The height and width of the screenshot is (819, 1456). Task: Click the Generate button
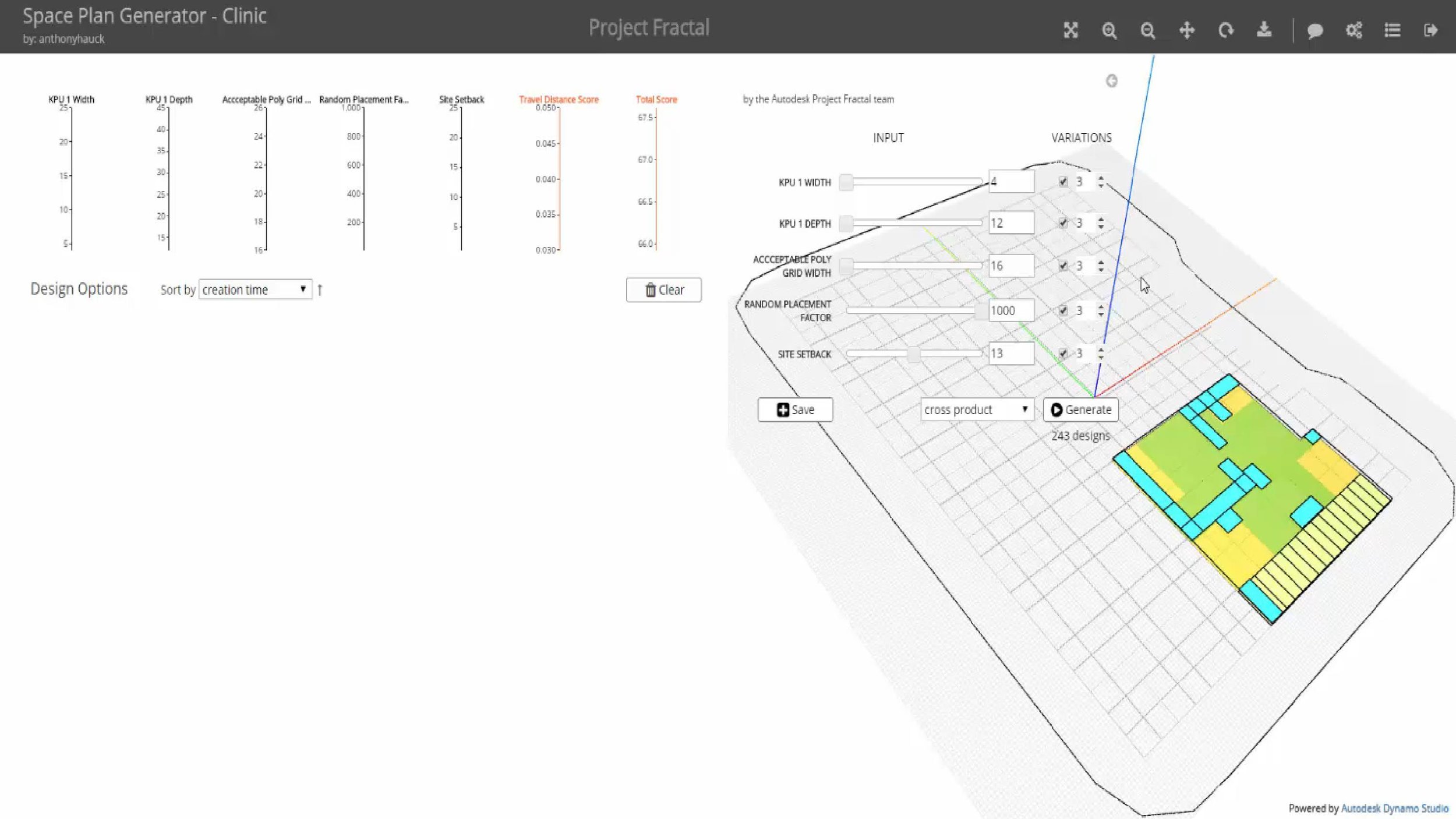tap(1080, 409)
